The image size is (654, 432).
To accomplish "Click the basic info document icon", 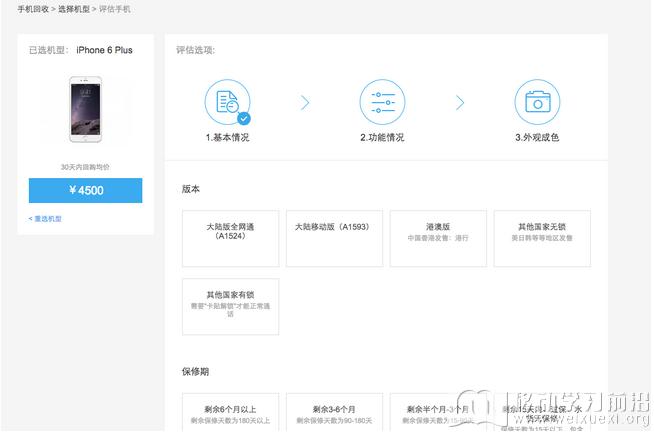I will pyautogui.click(x=227, y=102).
